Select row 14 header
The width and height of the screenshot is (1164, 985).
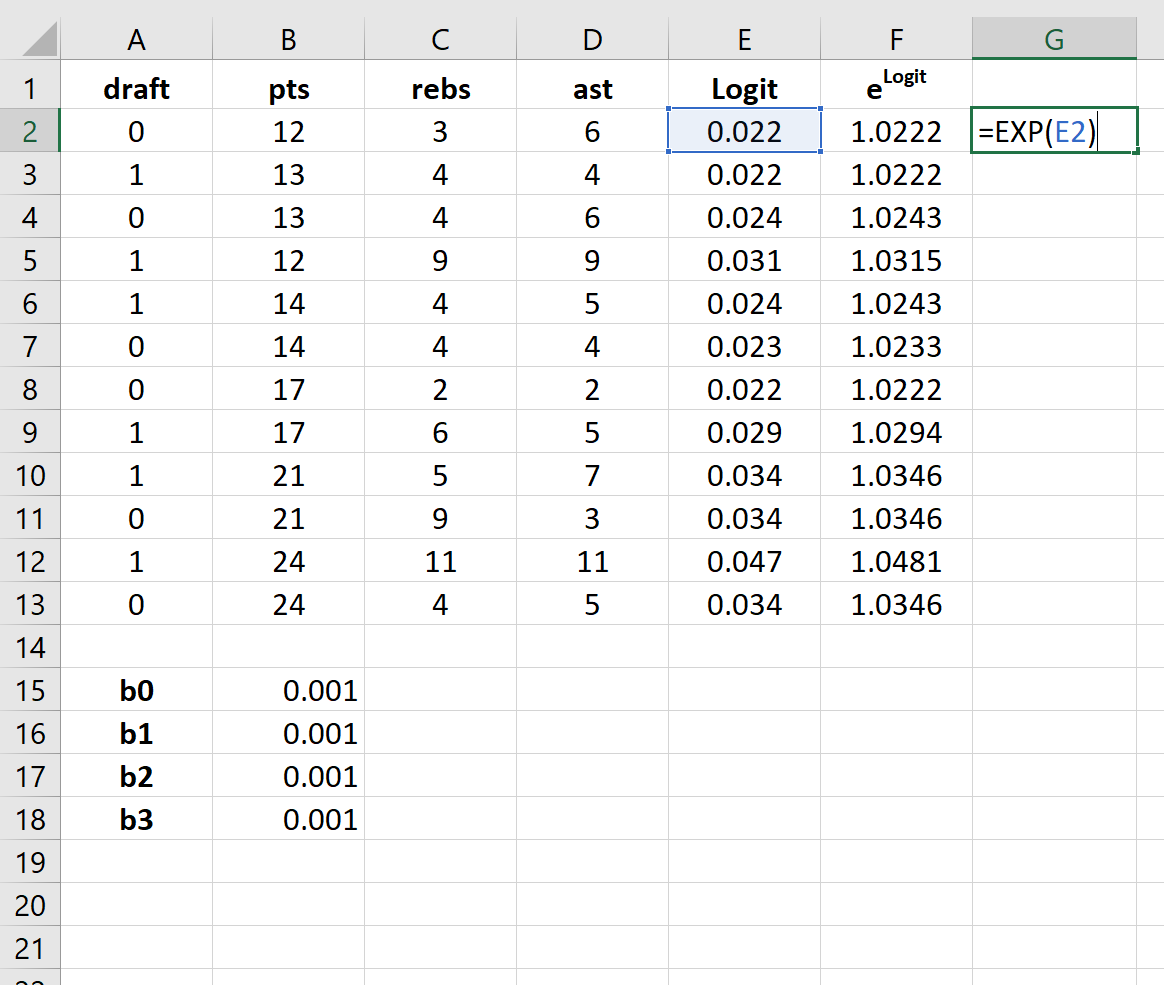click(30, 647)
